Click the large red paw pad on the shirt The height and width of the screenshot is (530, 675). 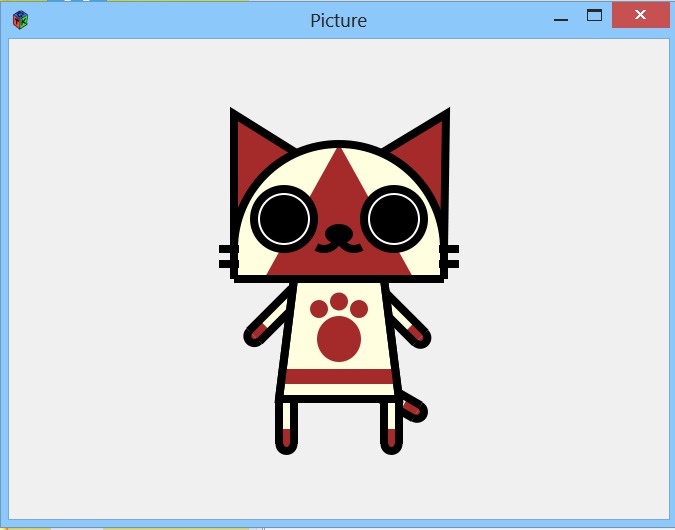[338, 340]
